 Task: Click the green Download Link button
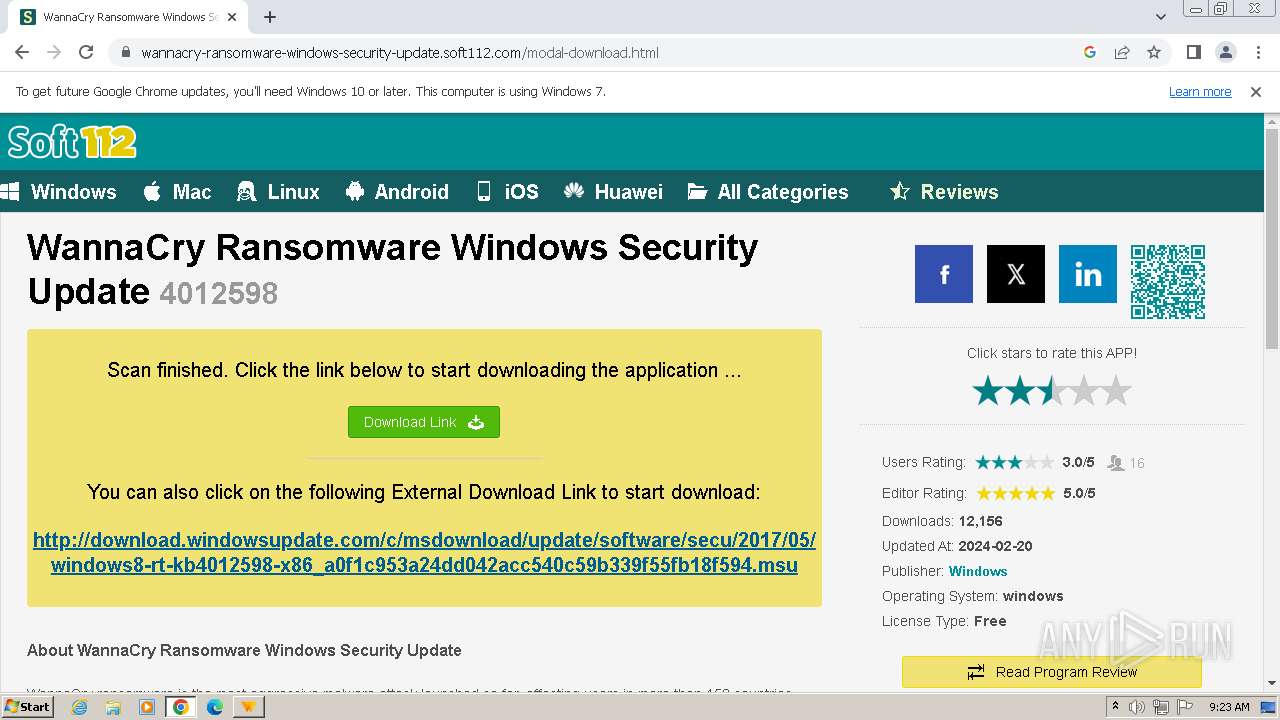pyautogui.click(x=424, y=422)
